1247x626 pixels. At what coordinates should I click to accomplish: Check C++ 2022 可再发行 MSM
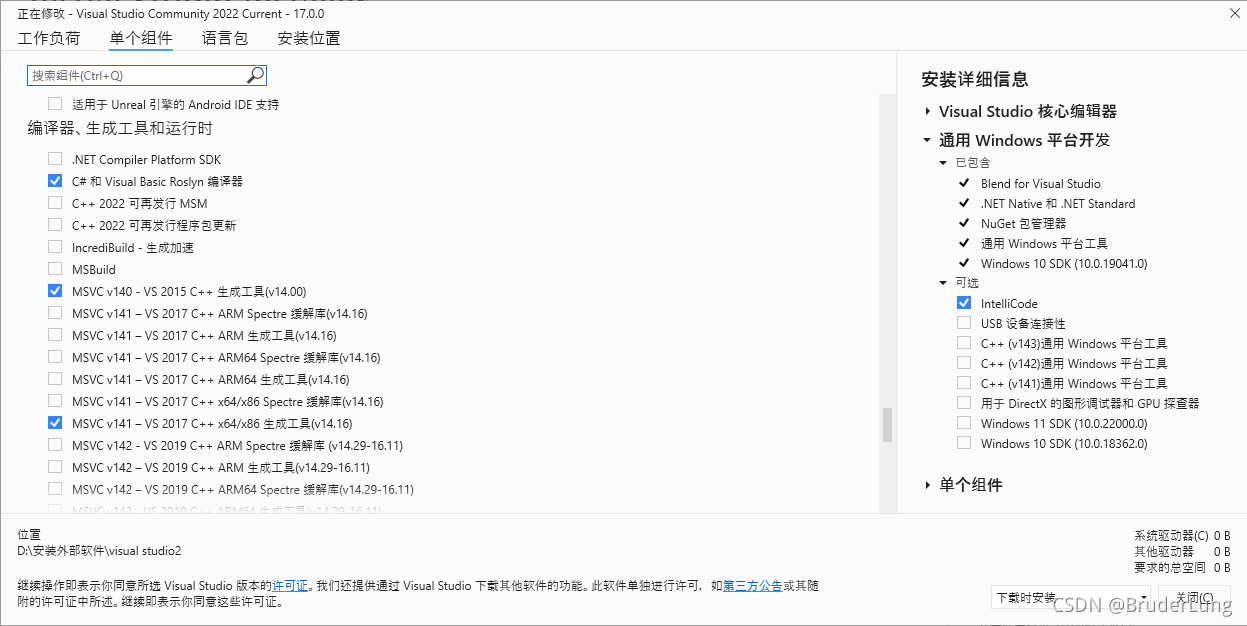[x=55, y=204]
